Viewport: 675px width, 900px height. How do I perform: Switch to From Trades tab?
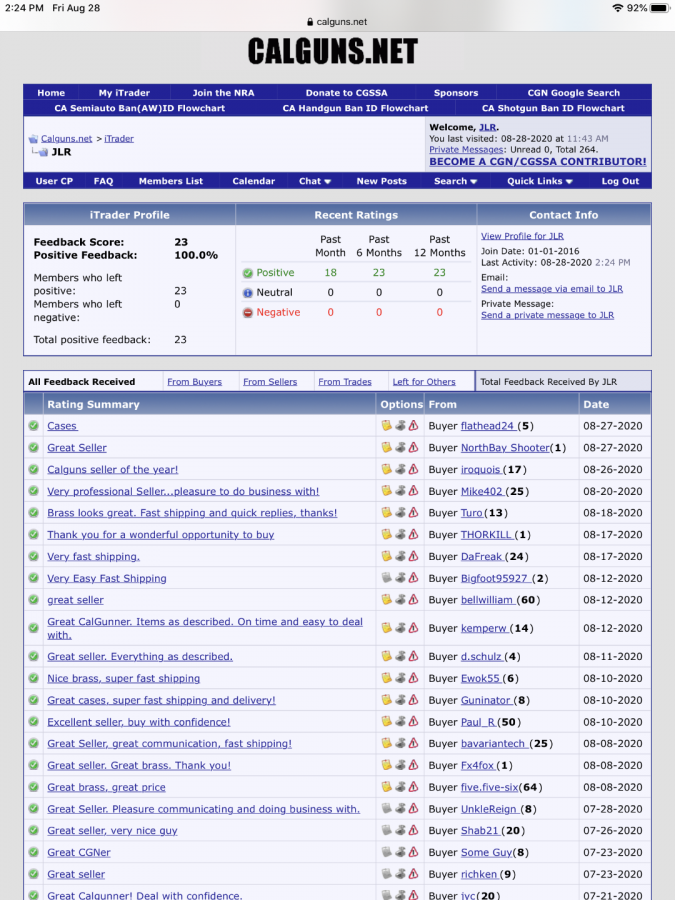(x=345, y=382)
